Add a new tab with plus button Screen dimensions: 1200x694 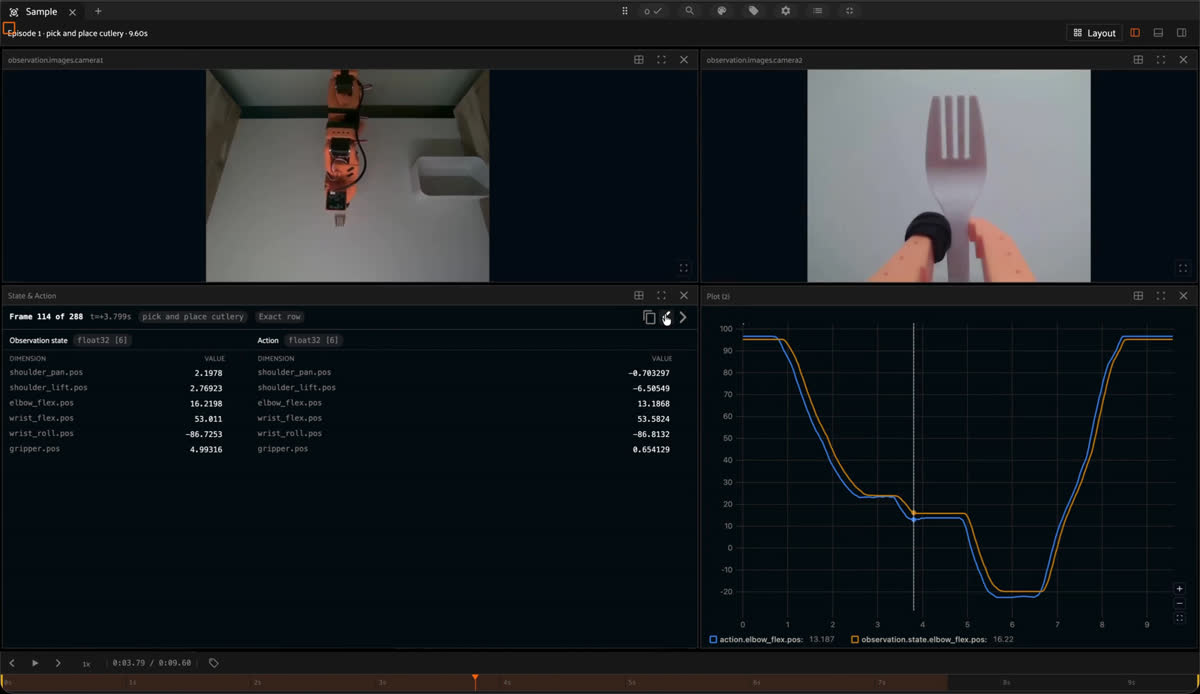[97, 11]
